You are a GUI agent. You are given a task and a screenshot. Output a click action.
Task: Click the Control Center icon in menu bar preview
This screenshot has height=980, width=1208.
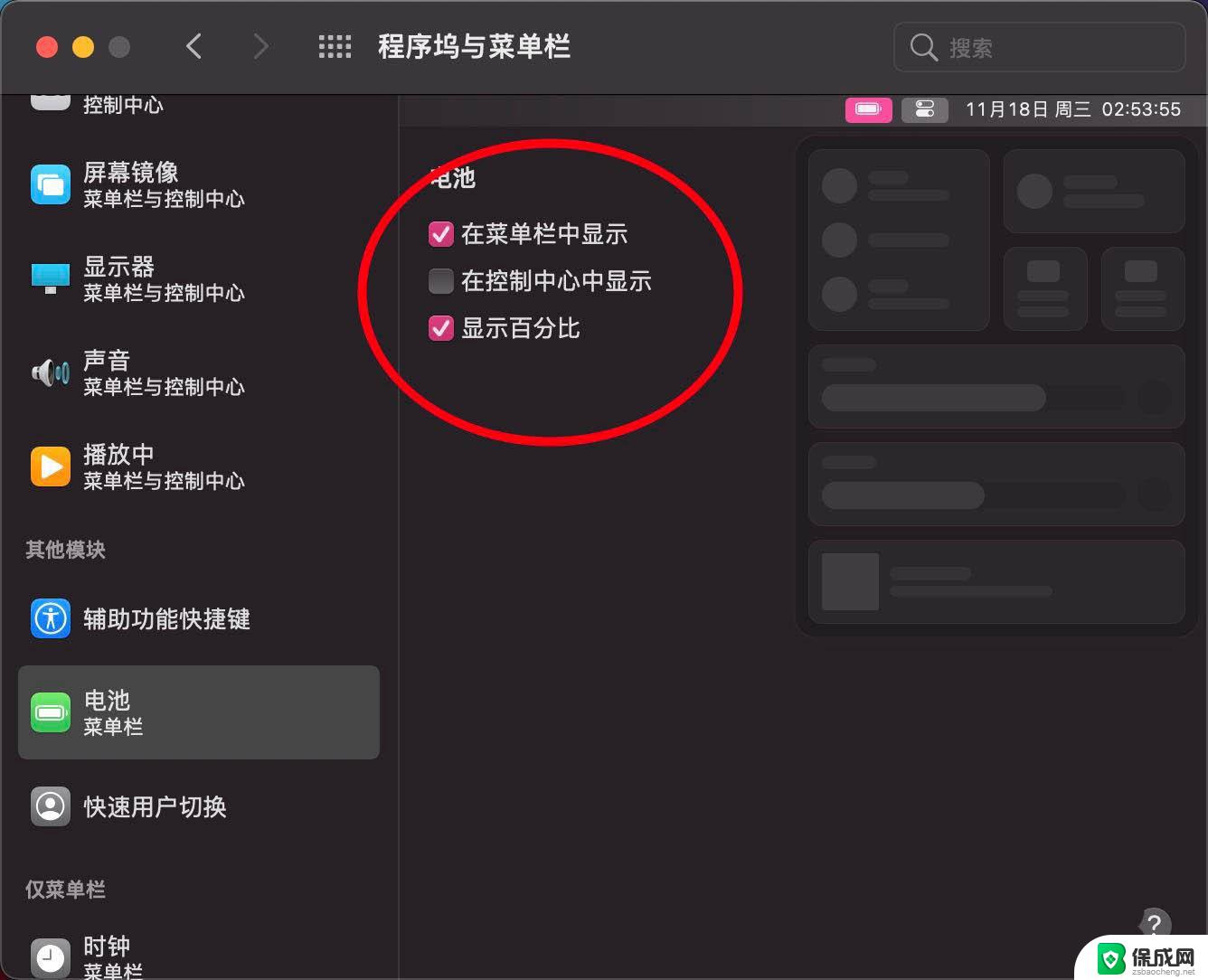coord(925,109)
